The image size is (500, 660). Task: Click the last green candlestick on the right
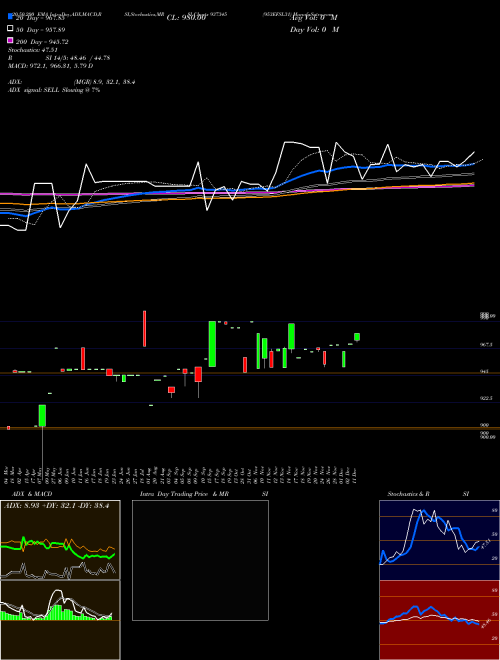357,337
